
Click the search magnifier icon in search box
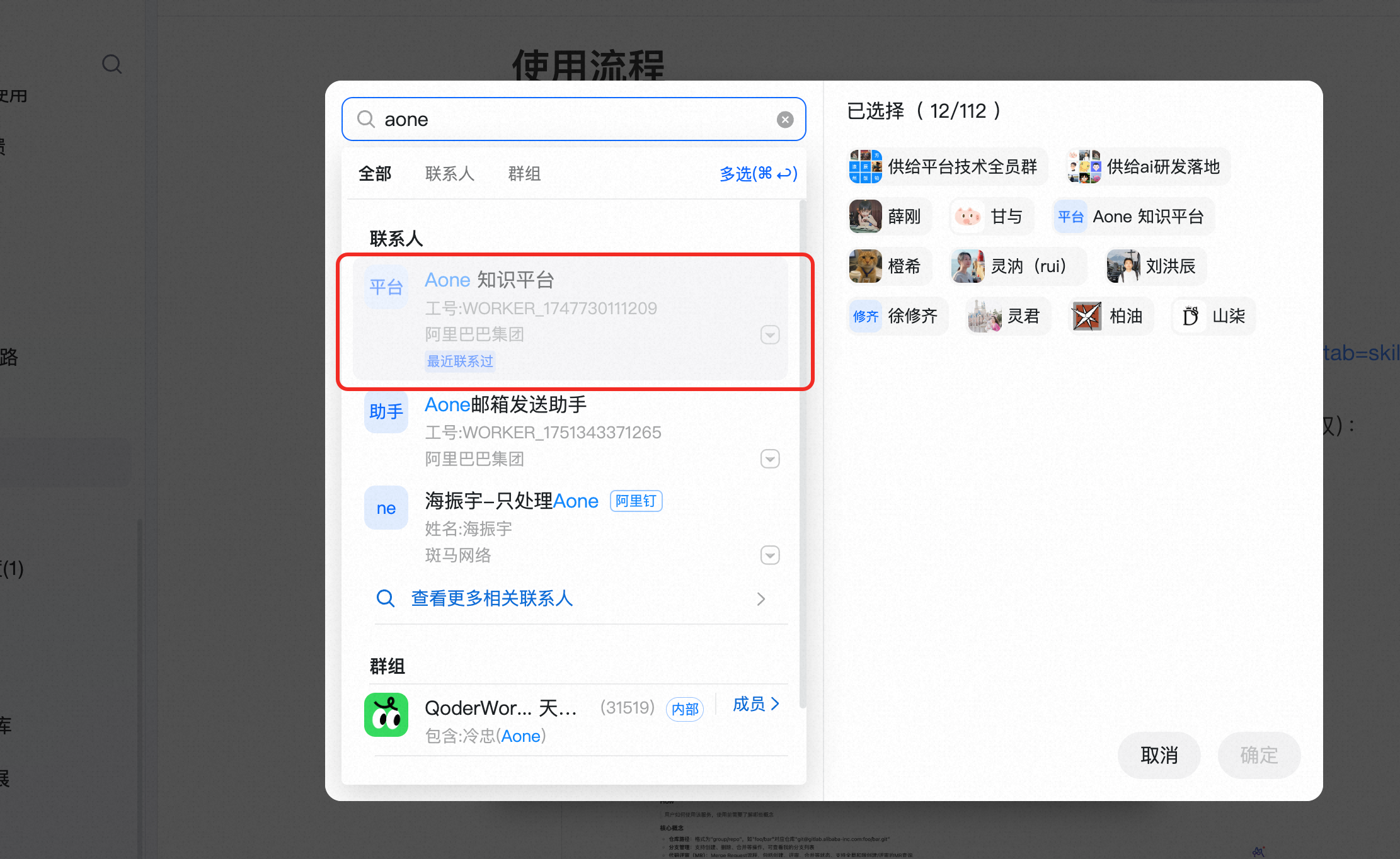pos(365,119)
